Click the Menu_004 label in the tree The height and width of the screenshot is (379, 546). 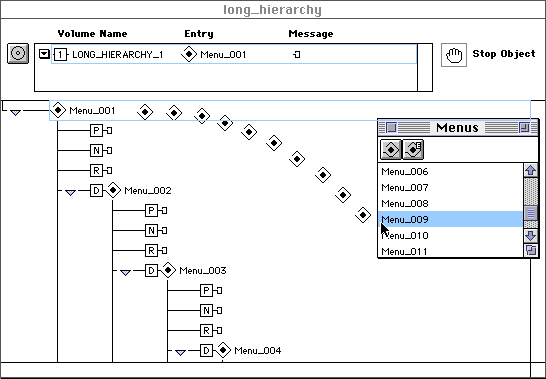click(x=258, y=350)
